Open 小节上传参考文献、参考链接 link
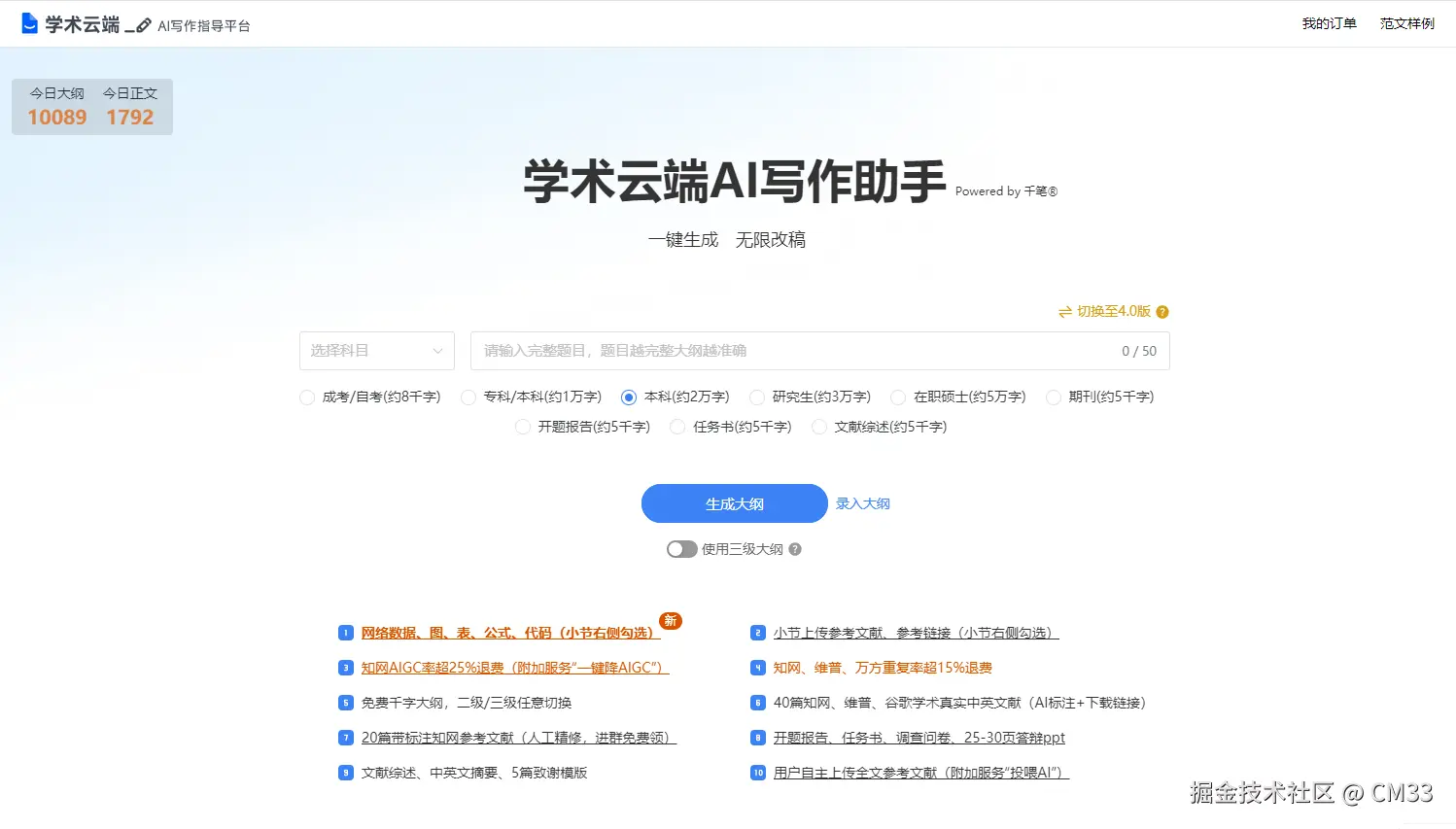 [917, 633]
